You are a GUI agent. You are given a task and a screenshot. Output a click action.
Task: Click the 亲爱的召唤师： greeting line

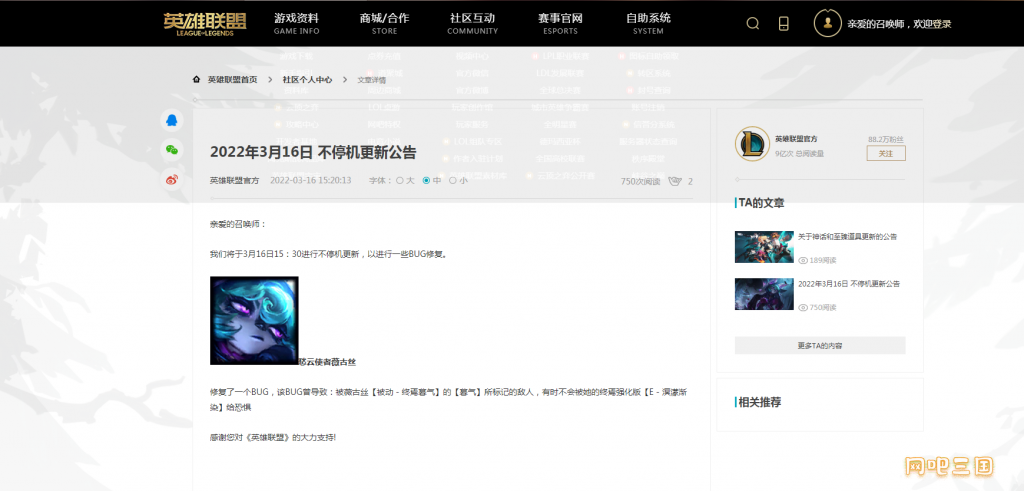point(238,224)
